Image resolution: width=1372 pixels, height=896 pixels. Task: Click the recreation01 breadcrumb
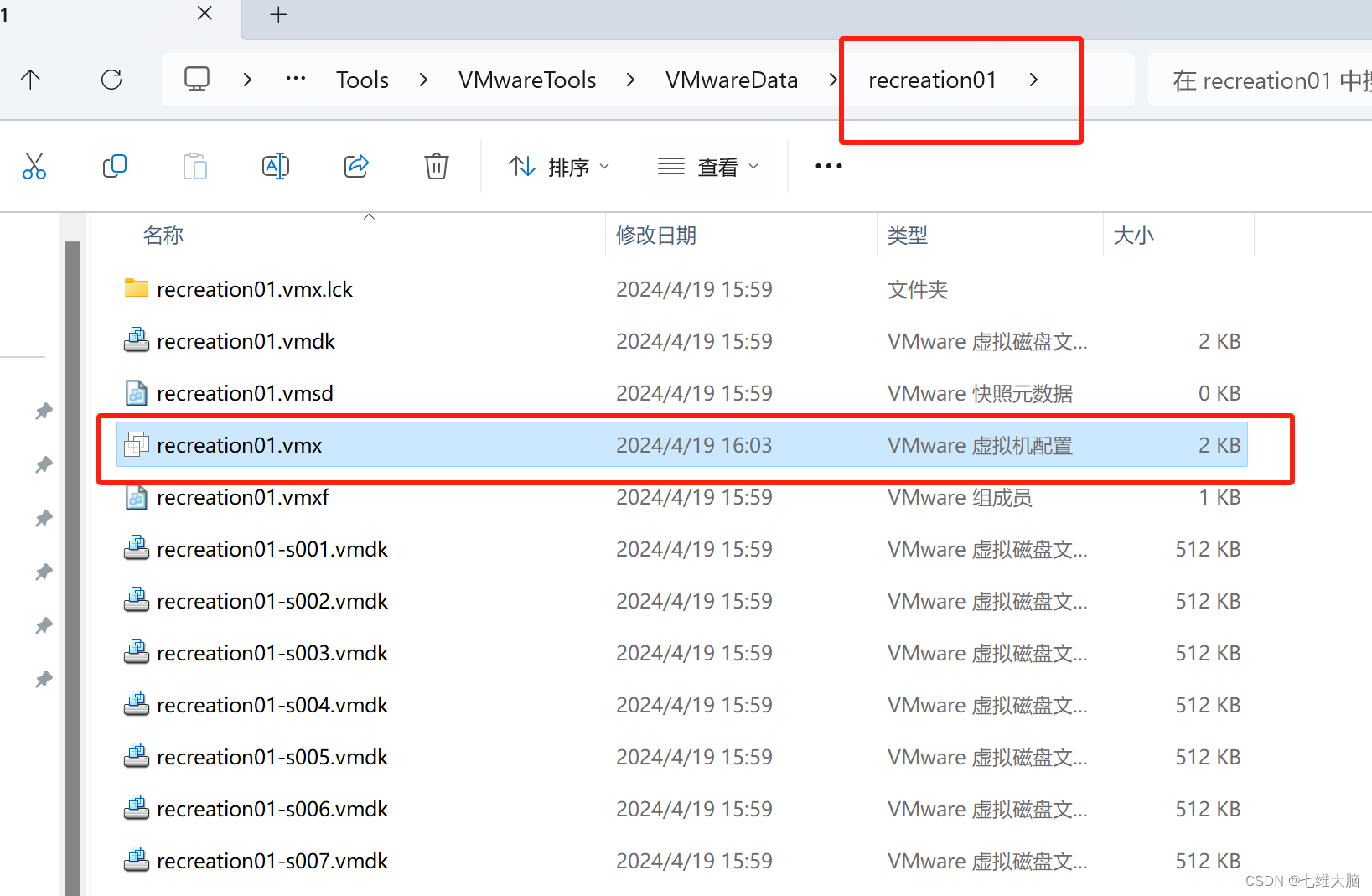[x=932, y=80]
